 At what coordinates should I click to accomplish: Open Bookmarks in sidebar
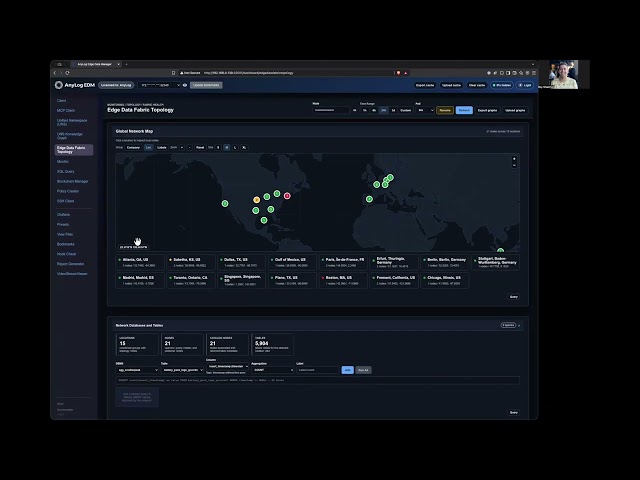pyautogui.click(x=66, y=244)
